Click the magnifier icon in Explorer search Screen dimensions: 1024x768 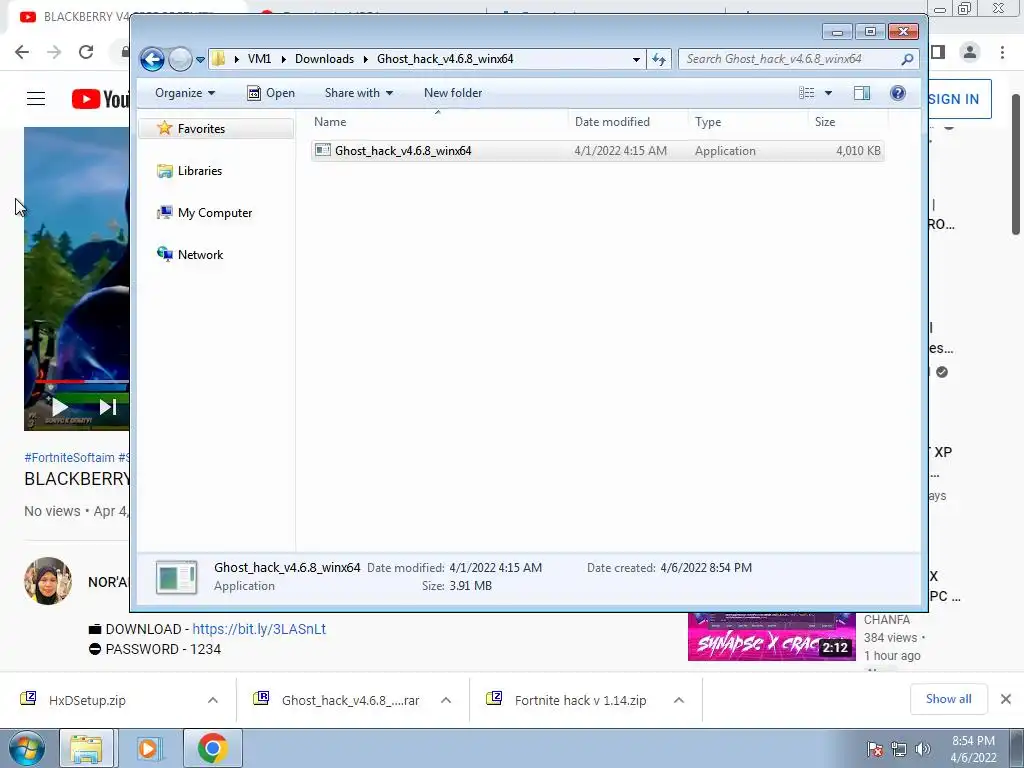(907, 59)
